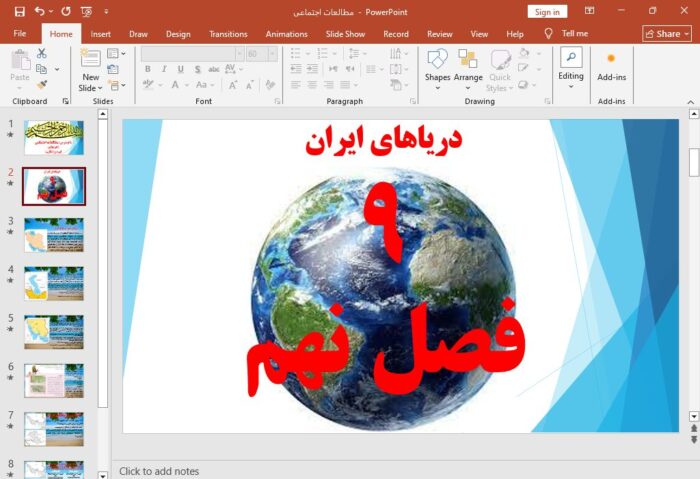Open Shape Fill options
Image resolution: width=700 pixels, height=479 pixels.
(524, 53)
